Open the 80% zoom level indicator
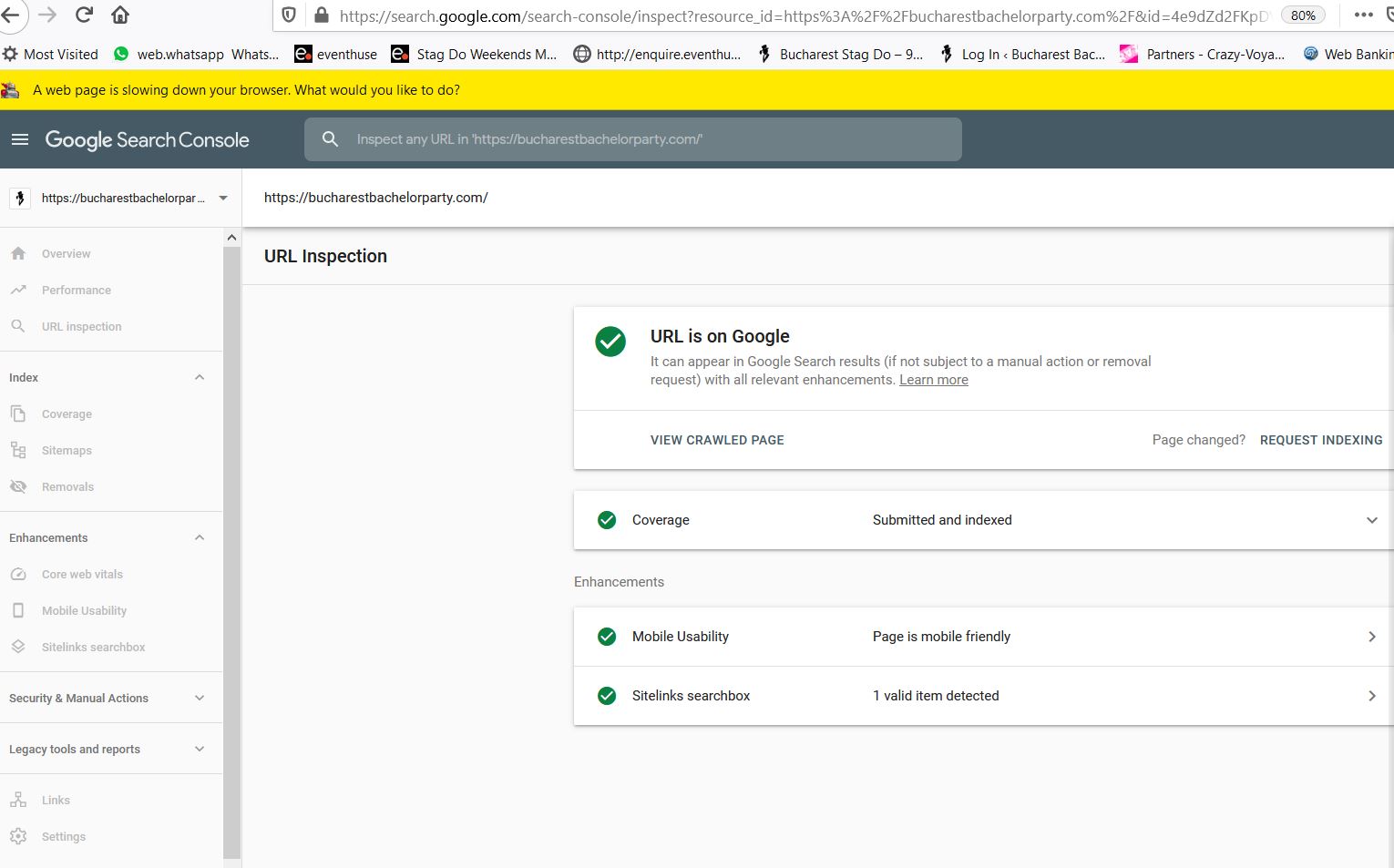Image resolution: width=1394 pixels, height=868 pixels. [x=1303, y=15]
